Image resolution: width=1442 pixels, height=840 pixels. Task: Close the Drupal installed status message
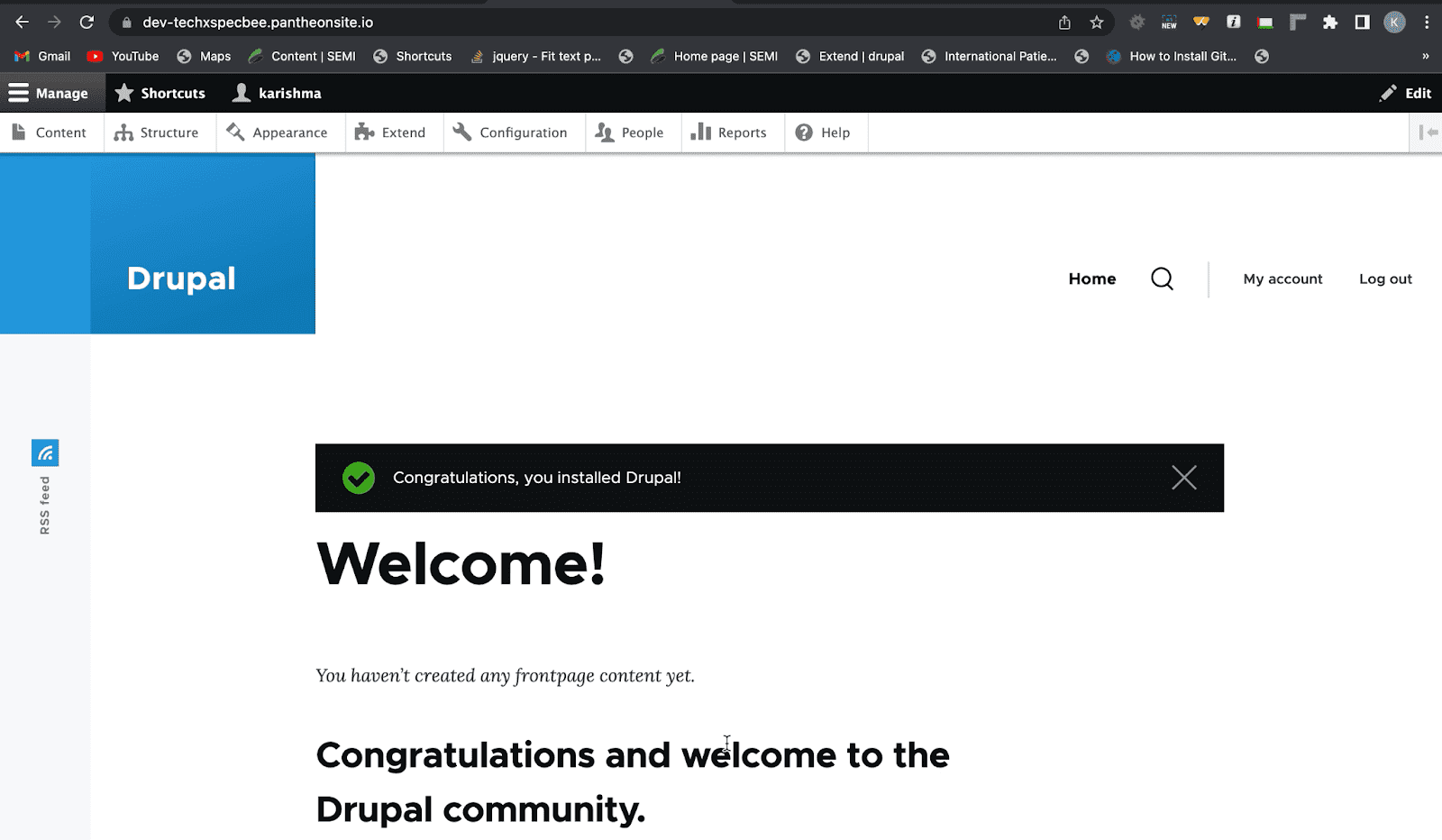pos(1184,477)
